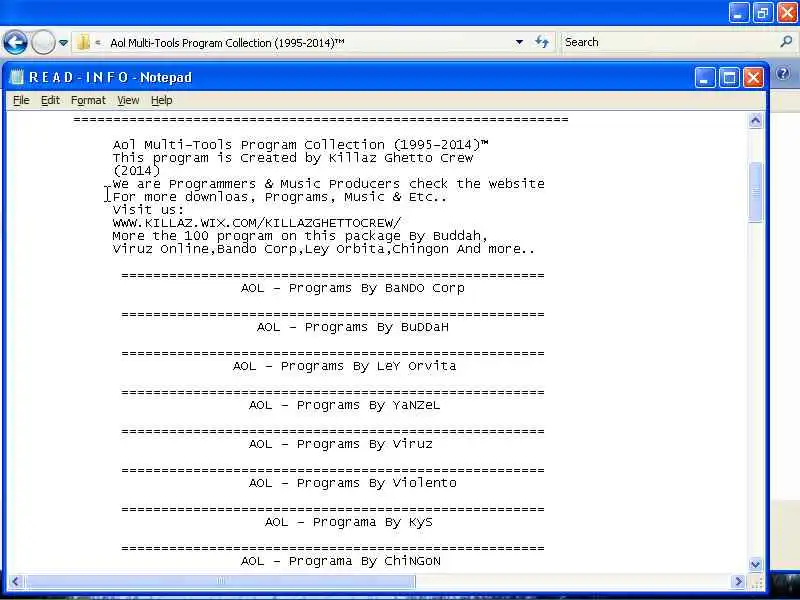The image size is (800, 600).
Task: Click the address bar path text
Action: (228, 43)
